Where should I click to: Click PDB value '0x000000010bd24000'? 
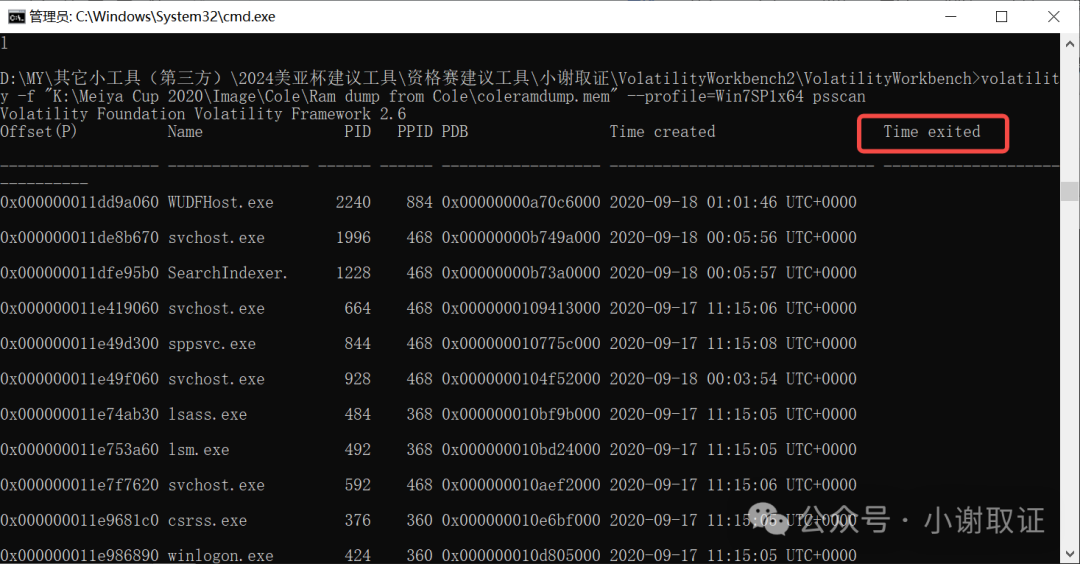[521, 450]
